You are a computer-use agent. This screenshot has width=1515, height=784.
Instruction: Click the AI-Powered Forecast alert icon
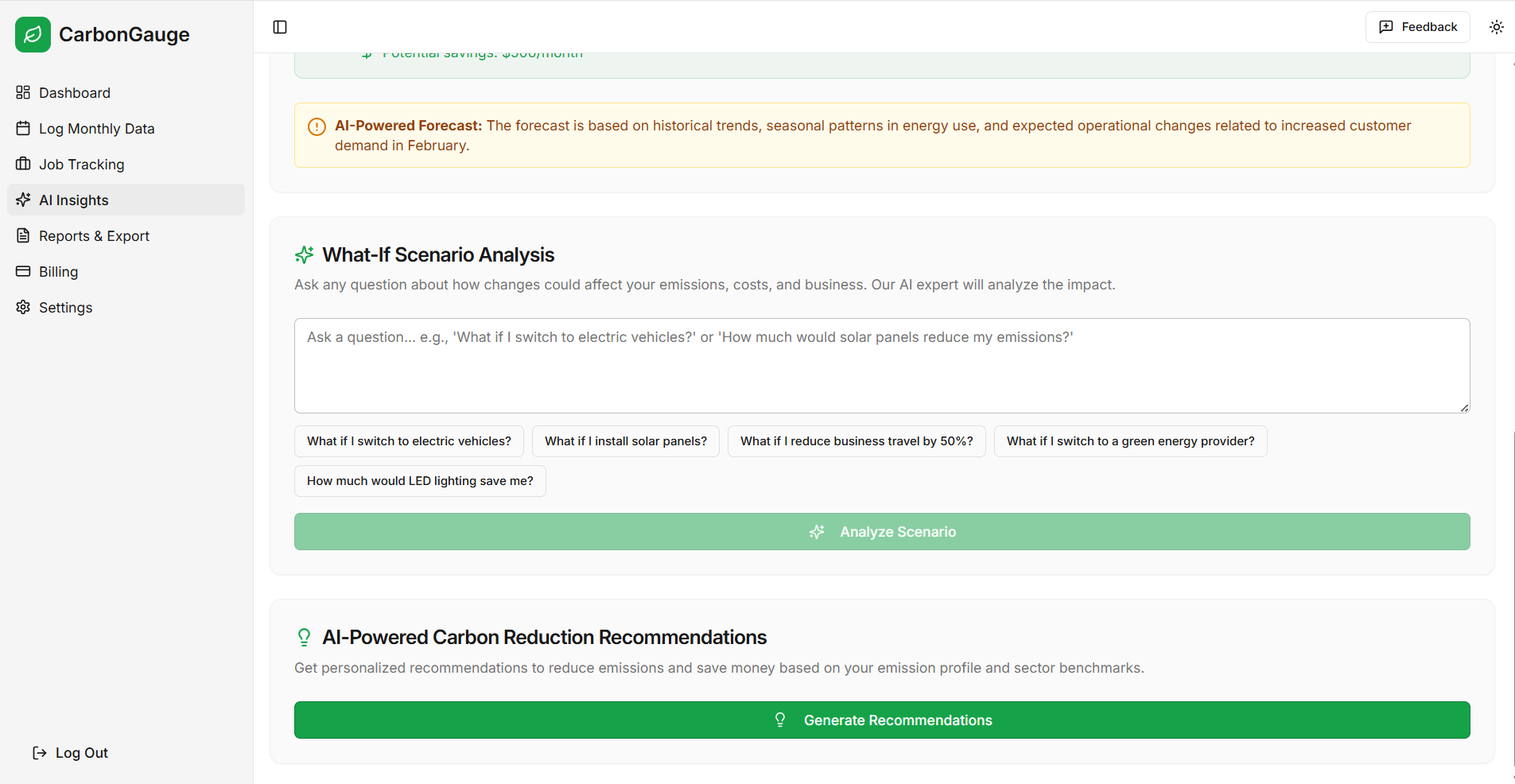click(317, 126)
